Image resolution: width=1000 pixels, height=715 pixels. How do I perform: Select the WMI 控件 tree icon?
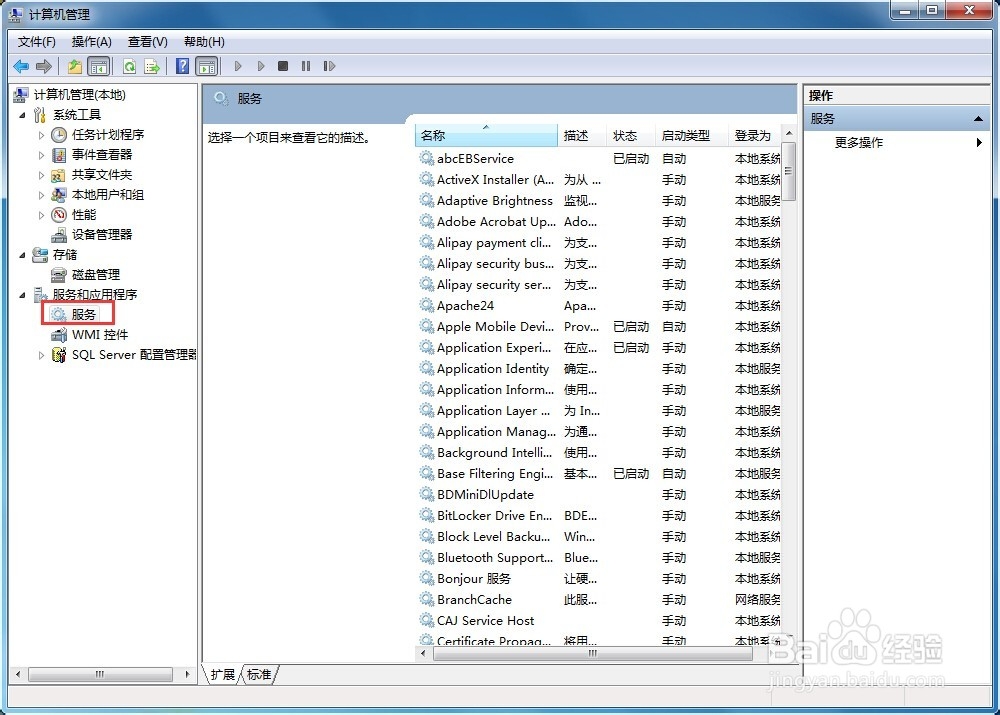pos(59,335)
